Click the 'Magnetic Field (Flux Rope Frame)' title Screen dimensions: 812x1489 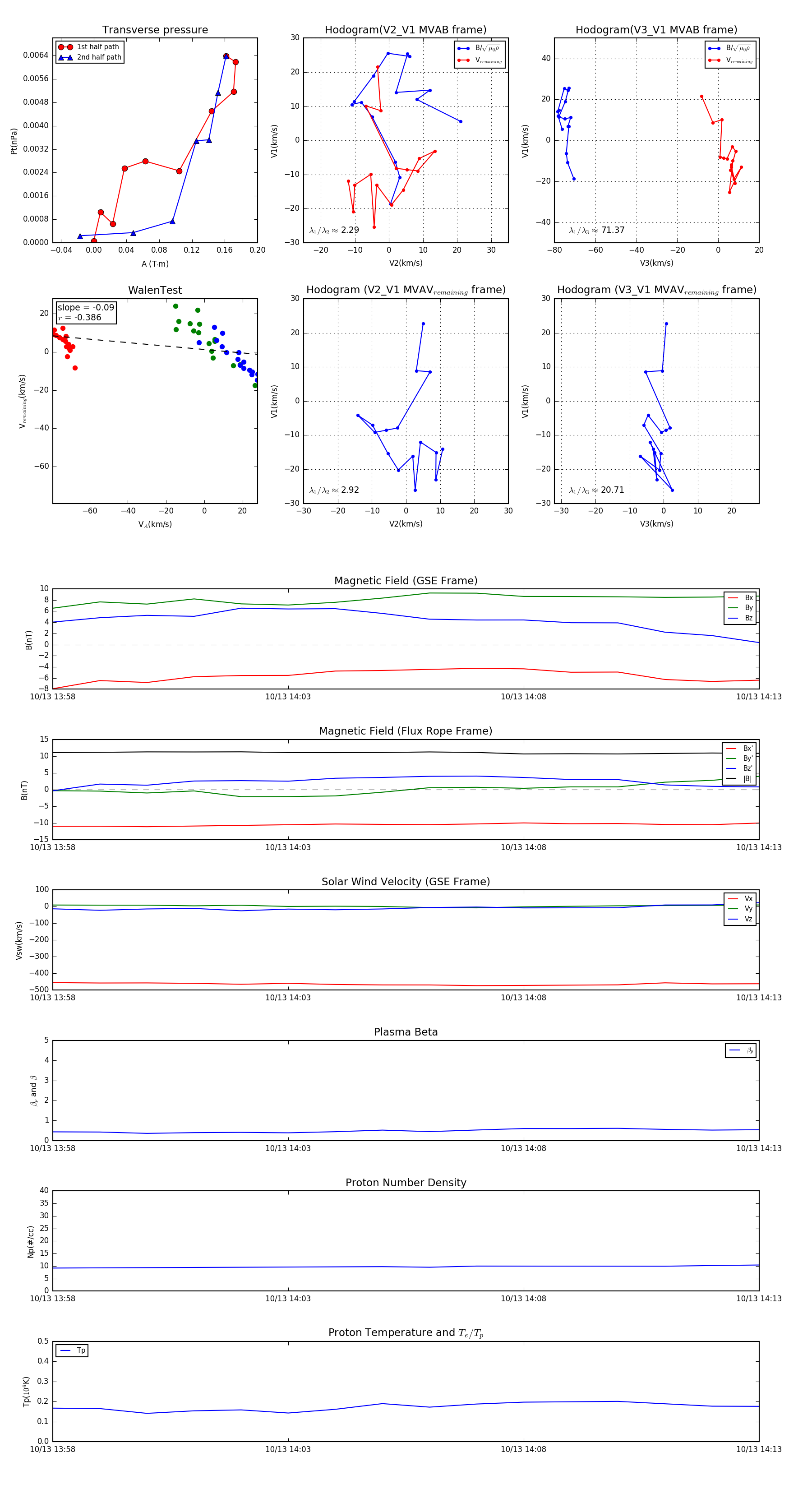(406, 731)
